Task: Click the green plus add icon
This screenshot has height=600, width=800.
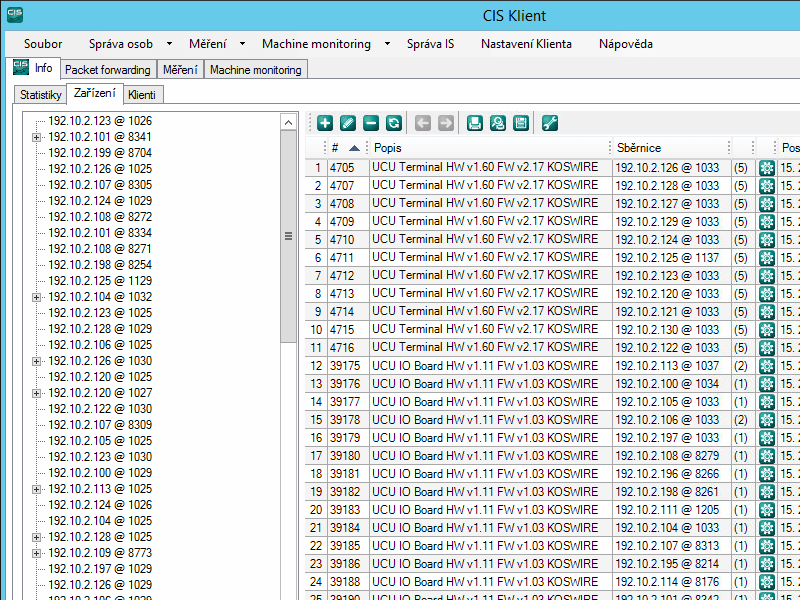Action: pos(325,123)
